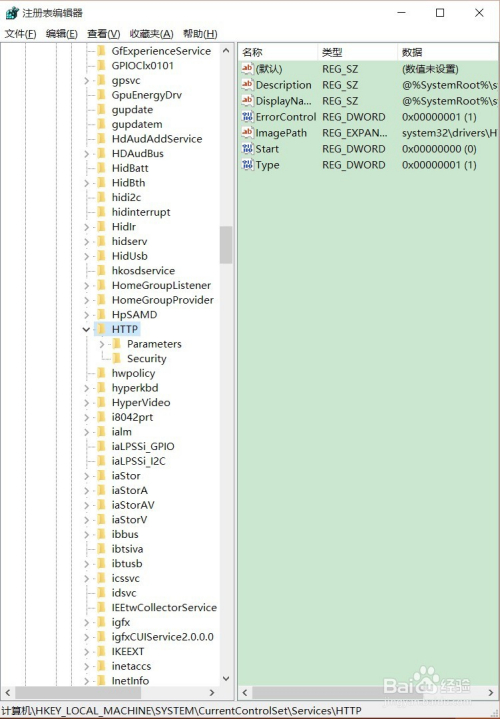Viewport: 500px width, 719px height.
Task: Select the hidinterrupt tree key
Action: 141,212
